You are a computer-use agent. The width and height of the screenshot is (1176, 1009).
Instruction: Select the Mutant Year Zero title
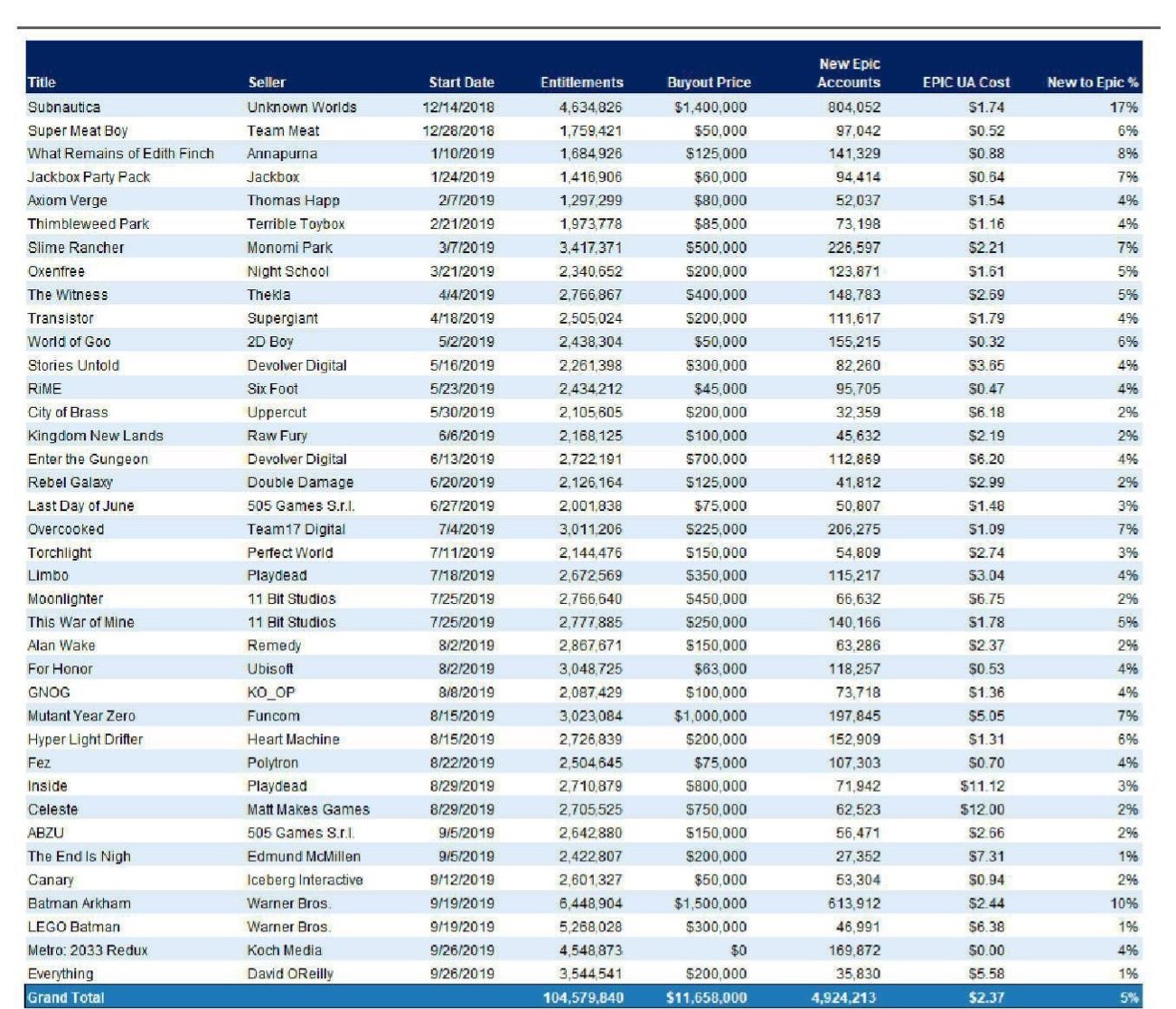click(81, 717)
